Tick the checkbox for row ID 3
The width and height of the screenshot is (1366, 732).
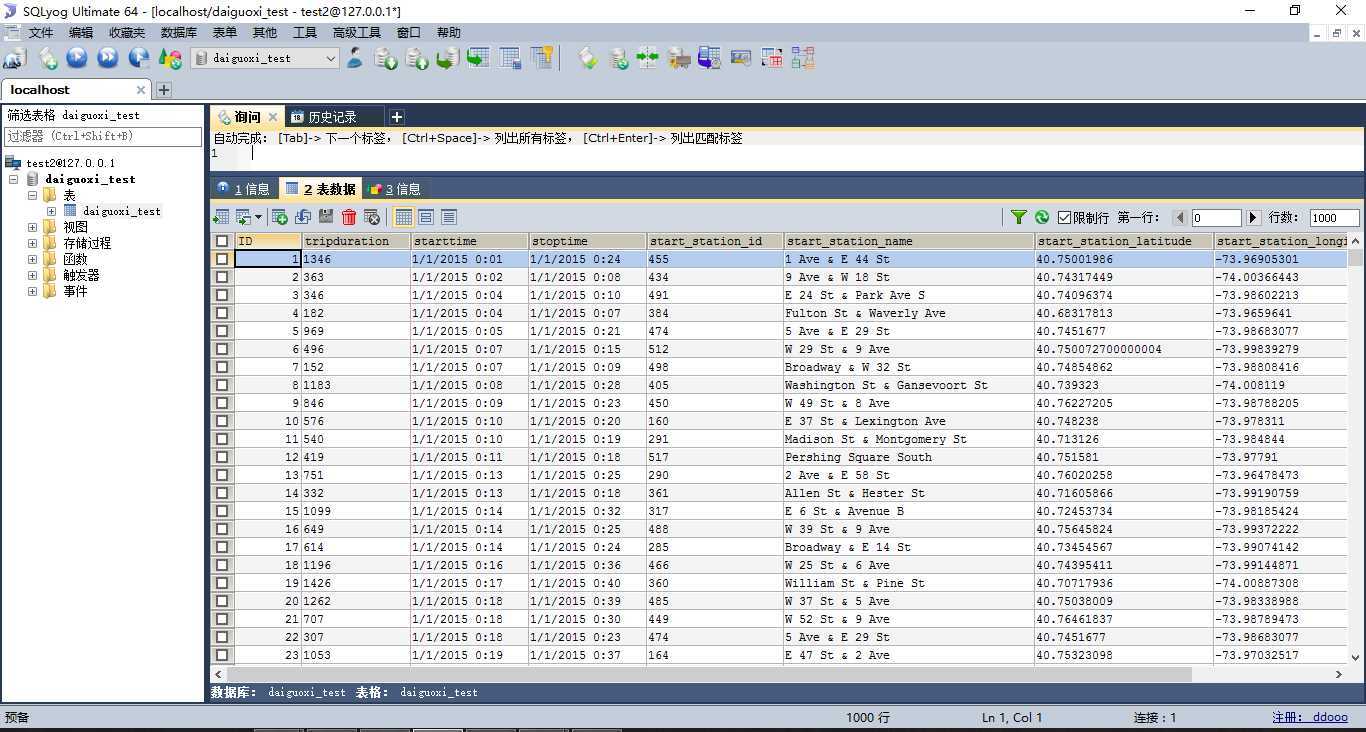(222, 295)
